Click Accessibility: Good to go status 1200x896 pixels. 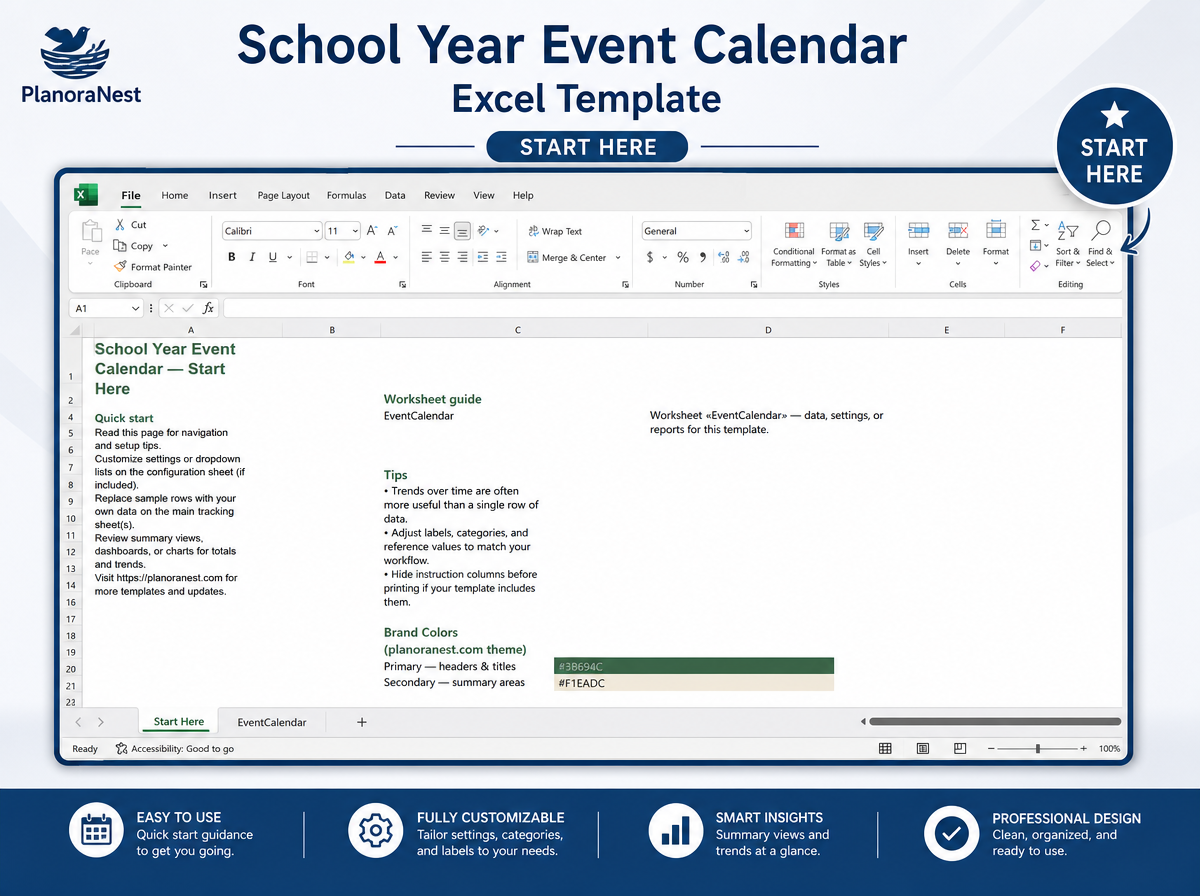(x=175, y=748)
